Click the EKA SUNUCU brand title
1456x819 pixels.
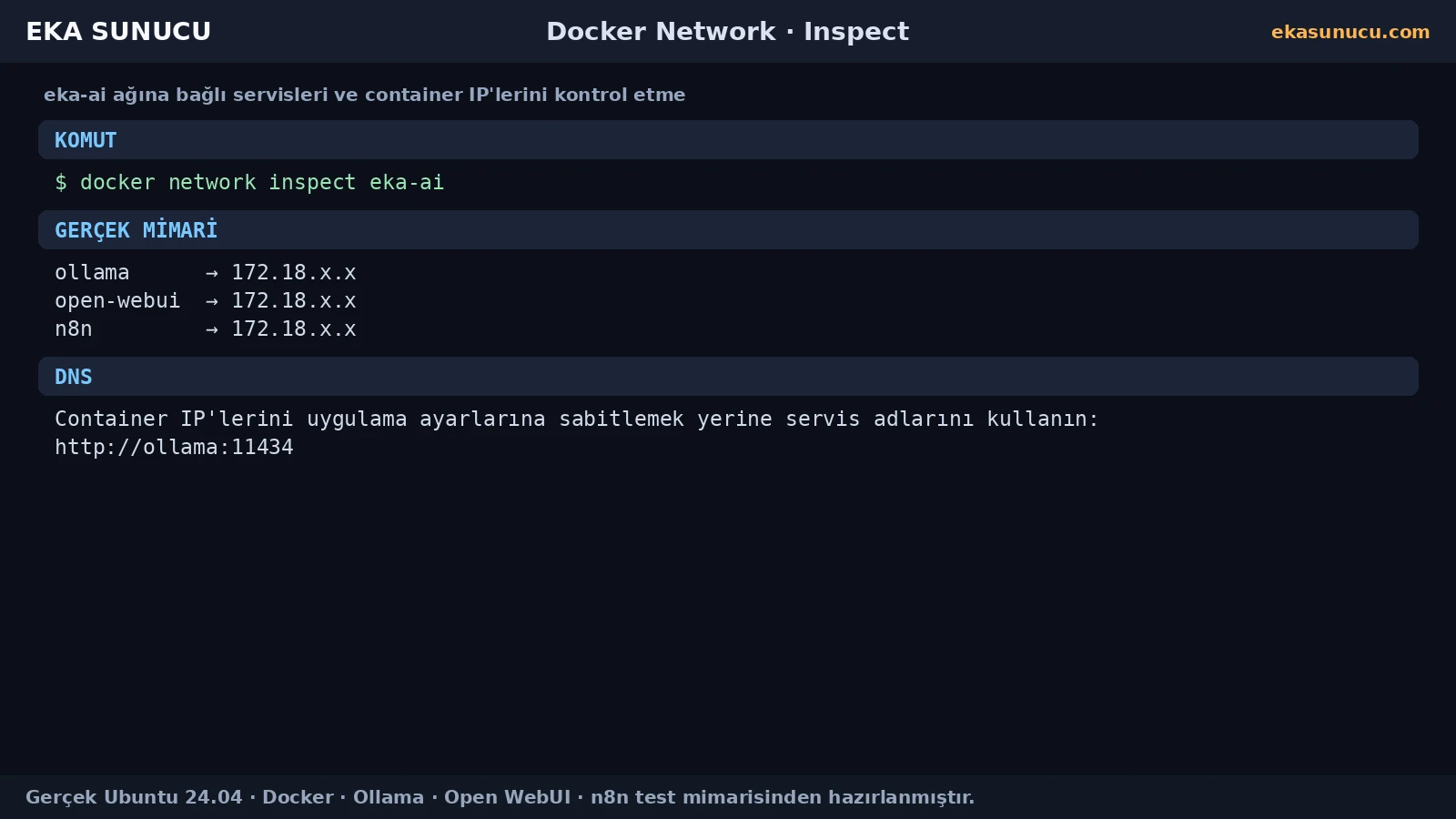tap(118, 32)
